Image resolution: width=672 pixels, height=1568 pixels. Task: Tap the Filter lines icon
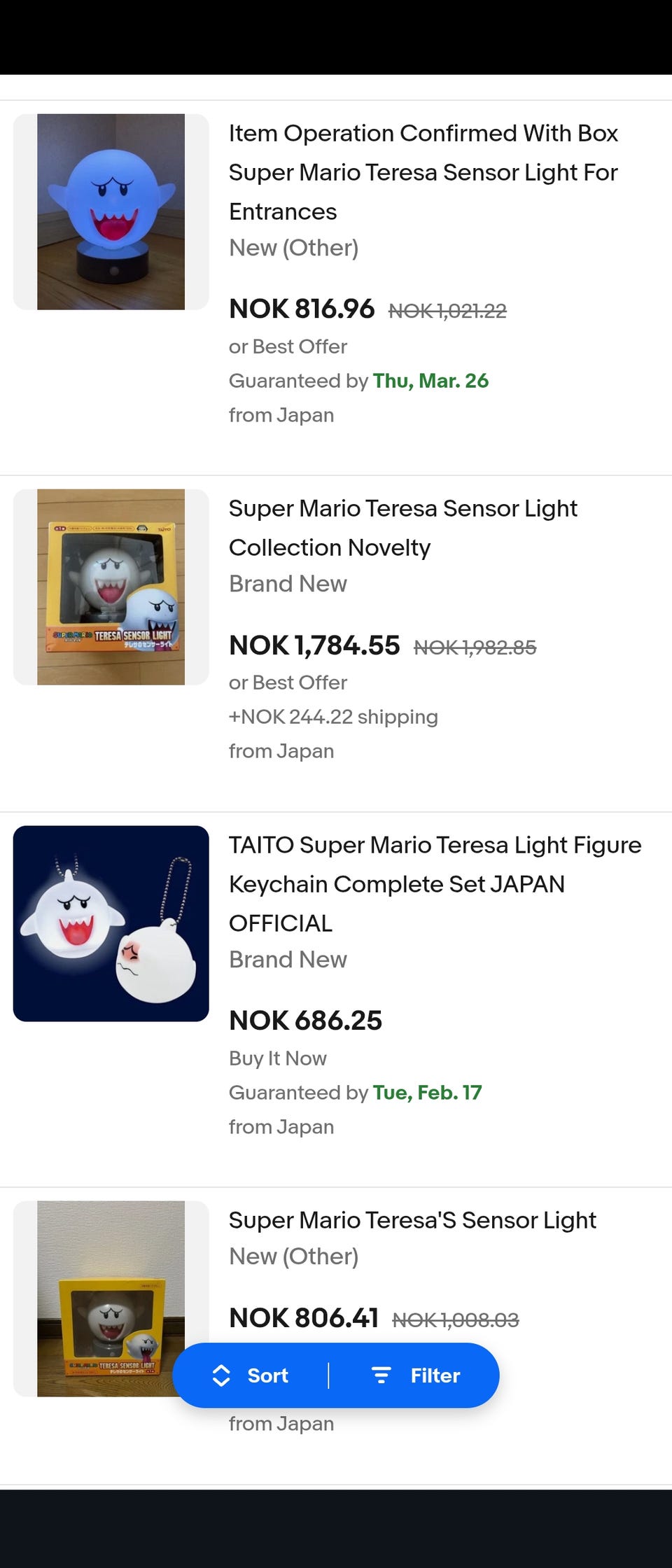(x=381, y=1375)
